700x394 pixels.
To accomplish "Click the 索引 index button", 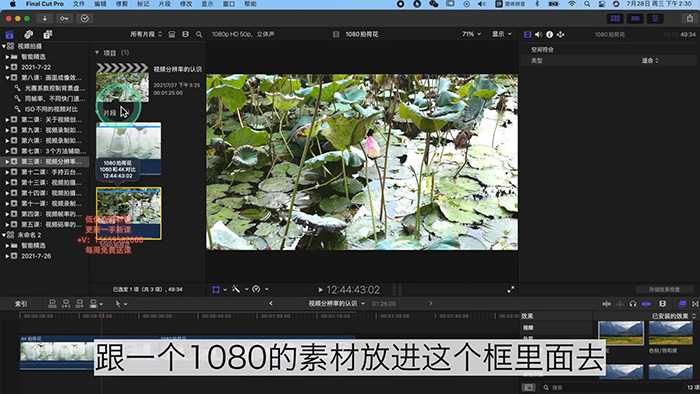I will click(x=21, y=304).
